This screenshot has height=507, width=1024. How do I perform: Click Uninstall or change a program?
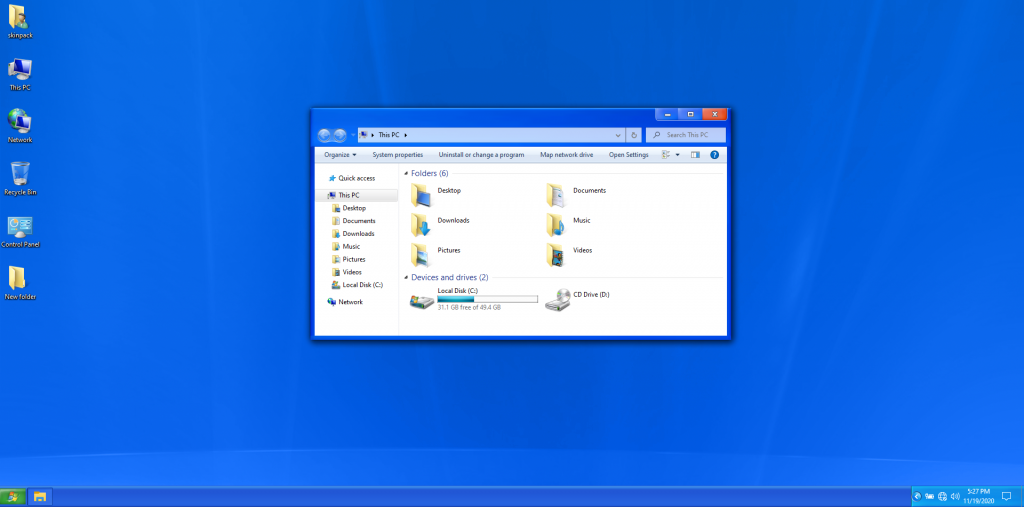[x=481, y=155]
